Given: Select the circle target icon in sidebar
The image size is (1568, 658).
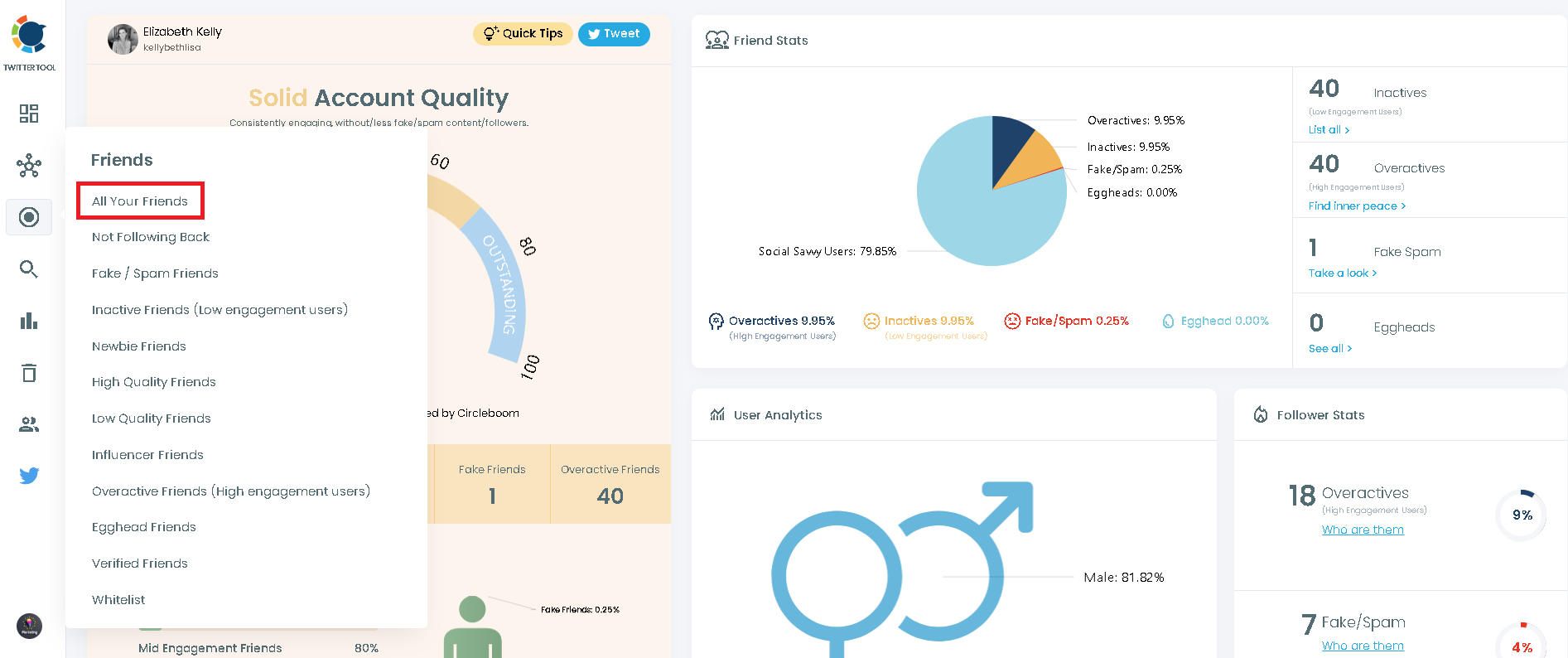Looking at the screenshot, I should (29, 217).
